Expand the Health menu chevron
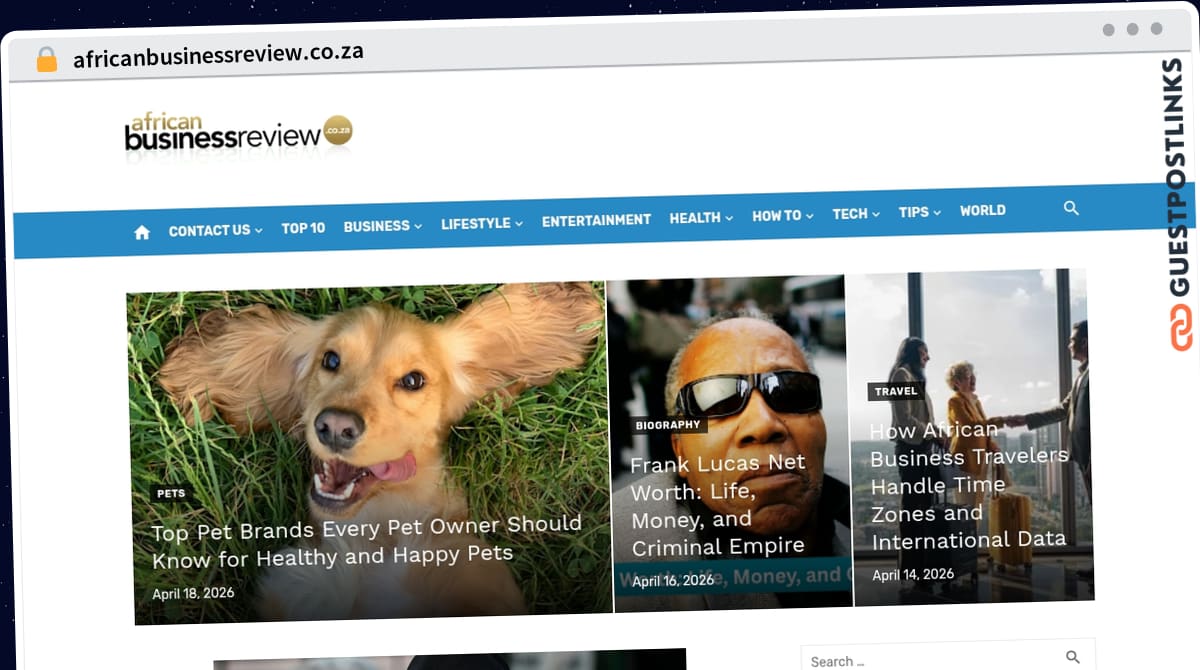This screenshot has width=1200, height=670. tap(729, 218)
